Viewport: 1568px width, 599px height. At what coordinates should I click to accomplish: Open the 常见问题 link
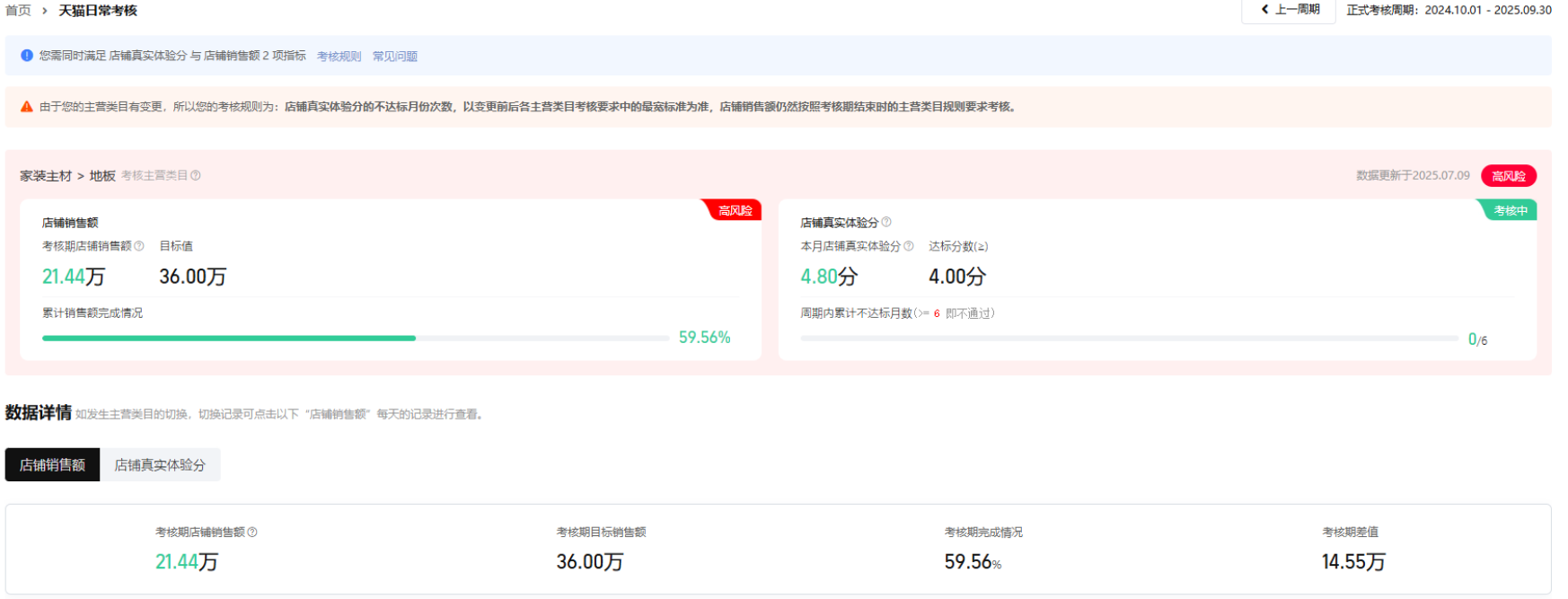pos(395,57)
